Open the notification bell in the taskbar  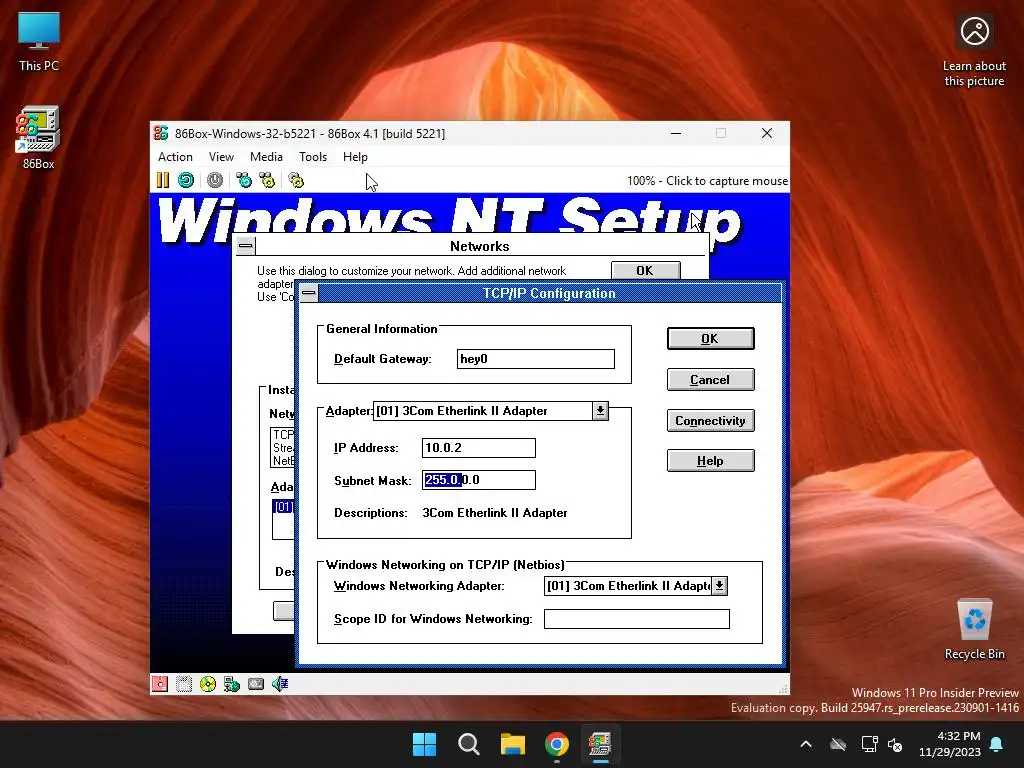[997, 744]
